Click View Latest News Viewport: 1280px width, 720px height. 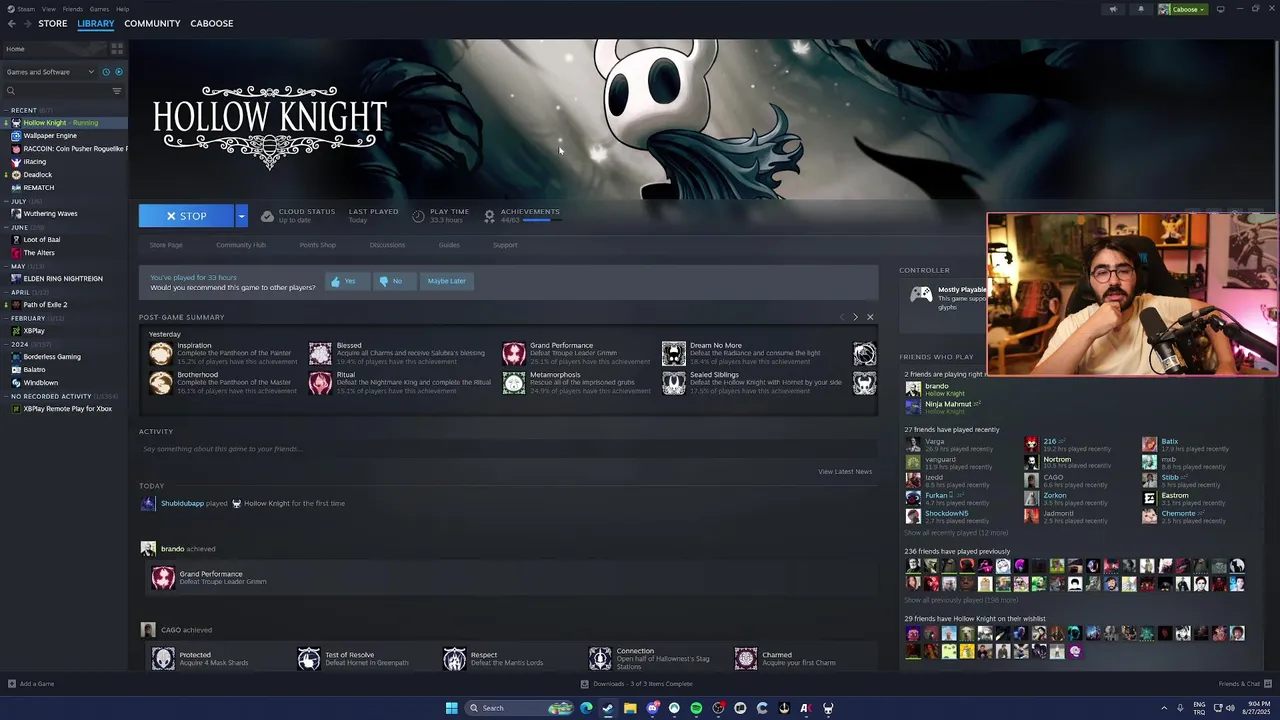(x=845, y=472)
